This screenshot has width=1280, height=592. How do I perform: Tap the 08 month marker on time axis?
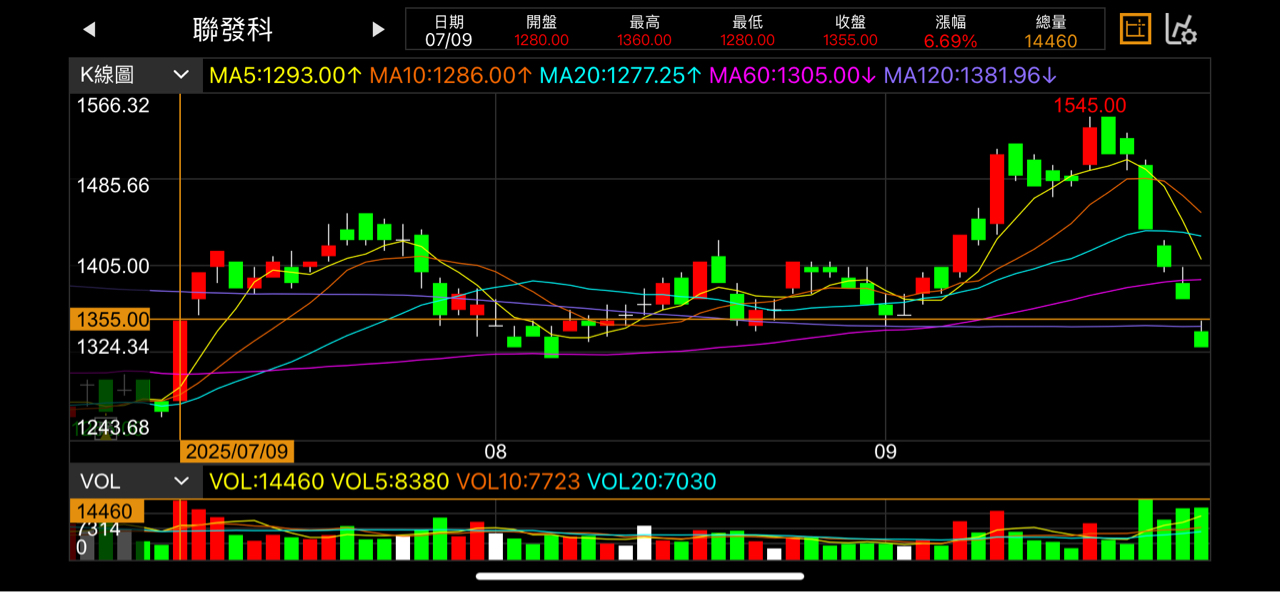pyautogui.click(x=495, y=451)
